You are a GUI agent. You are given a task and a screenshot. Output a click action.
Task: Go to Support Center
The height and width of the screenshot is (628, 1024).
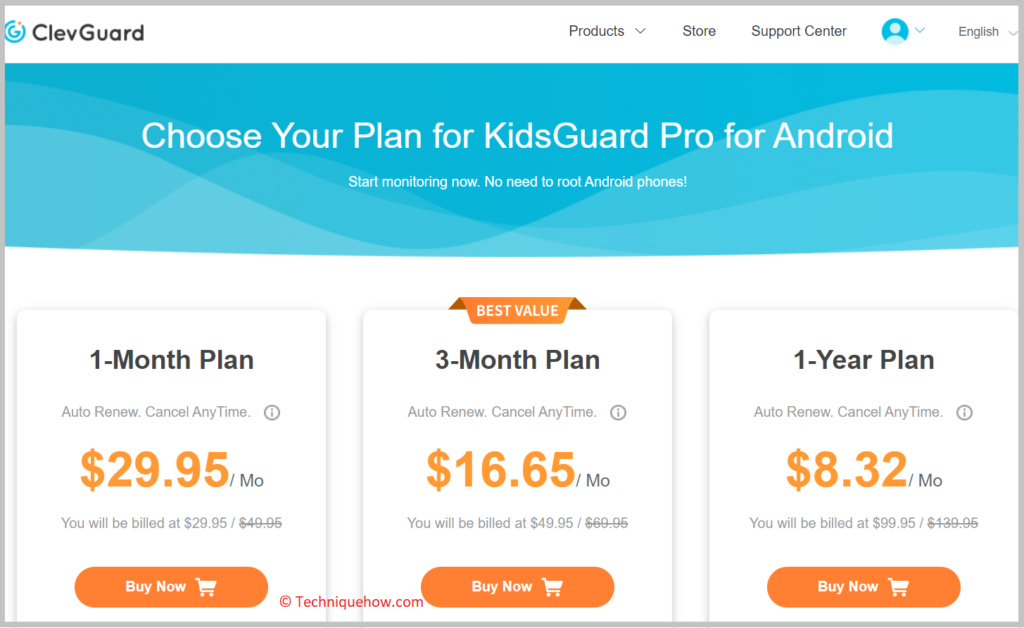pos(799,31)
